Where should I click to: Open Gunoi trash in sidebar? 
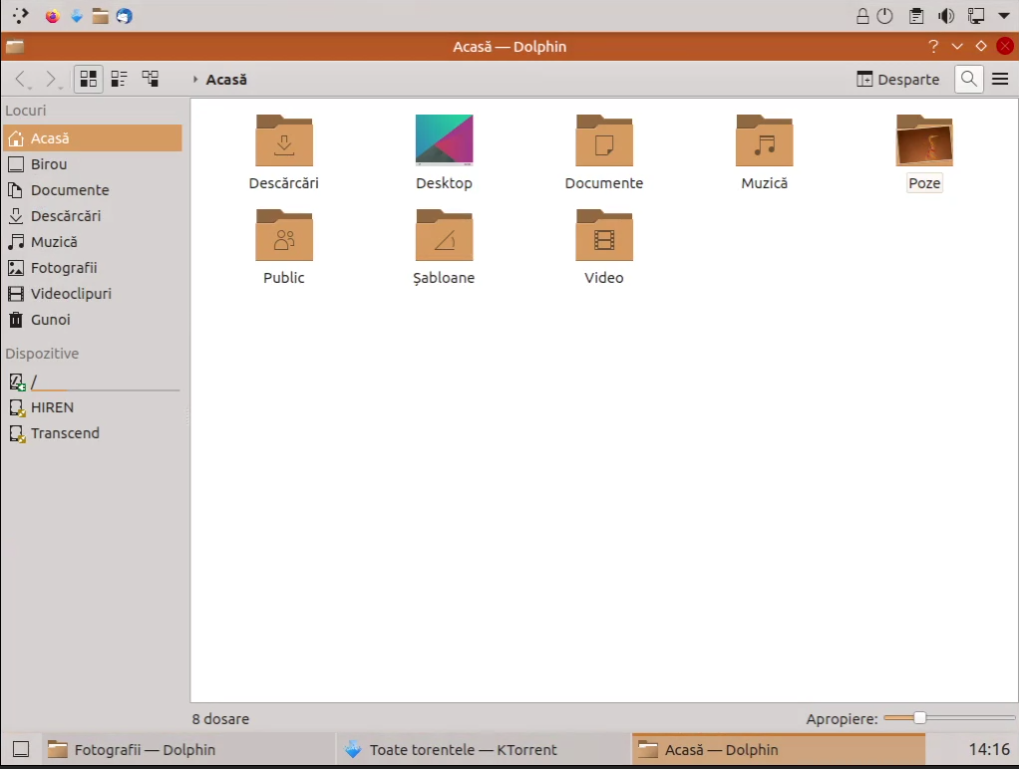pos(93,320)
